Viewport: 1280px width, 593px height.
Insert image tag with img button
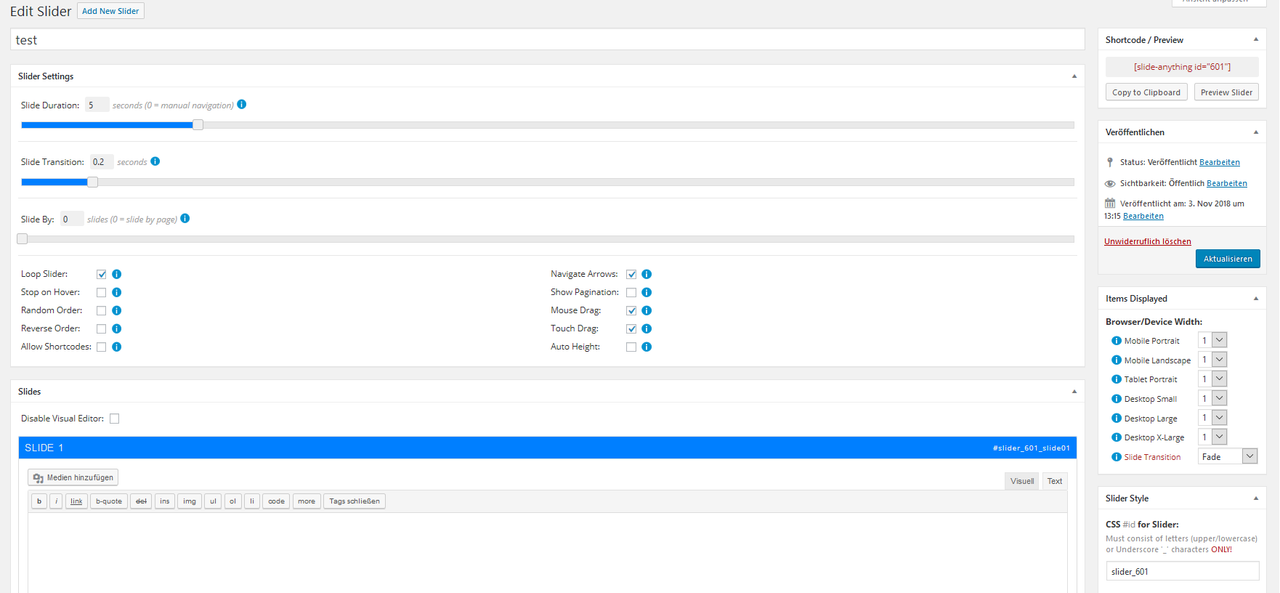tap(189, 501)
